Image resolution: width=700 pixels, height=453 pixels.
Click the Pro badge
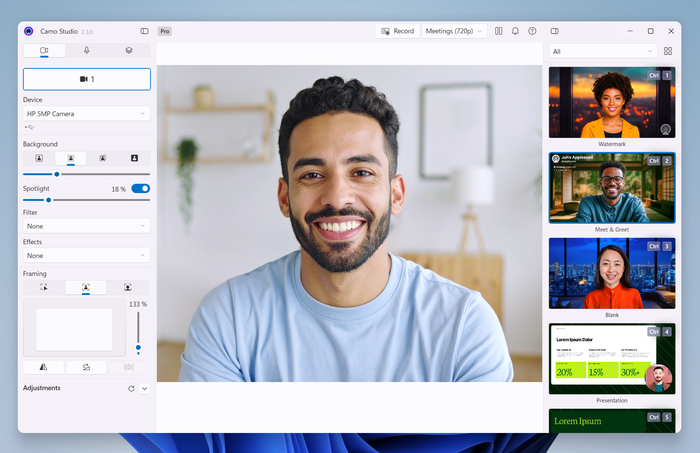(165, 31)
